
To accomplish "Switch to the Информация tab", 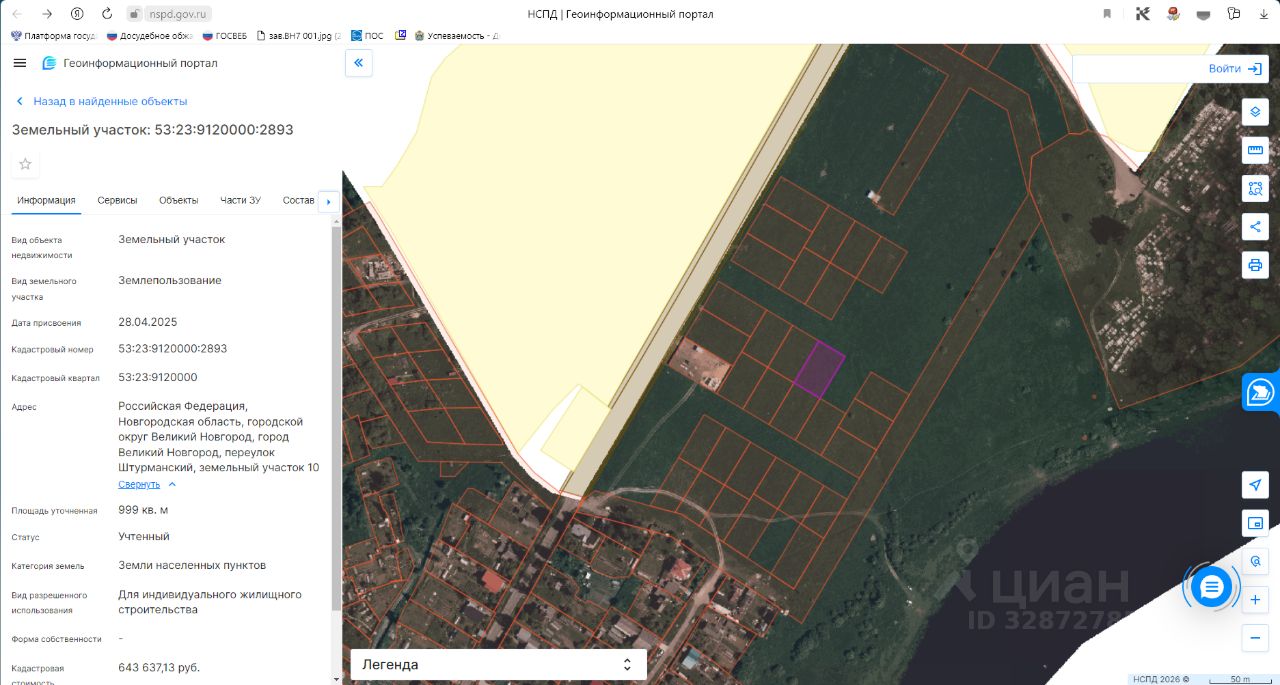I will click(46, 200).
